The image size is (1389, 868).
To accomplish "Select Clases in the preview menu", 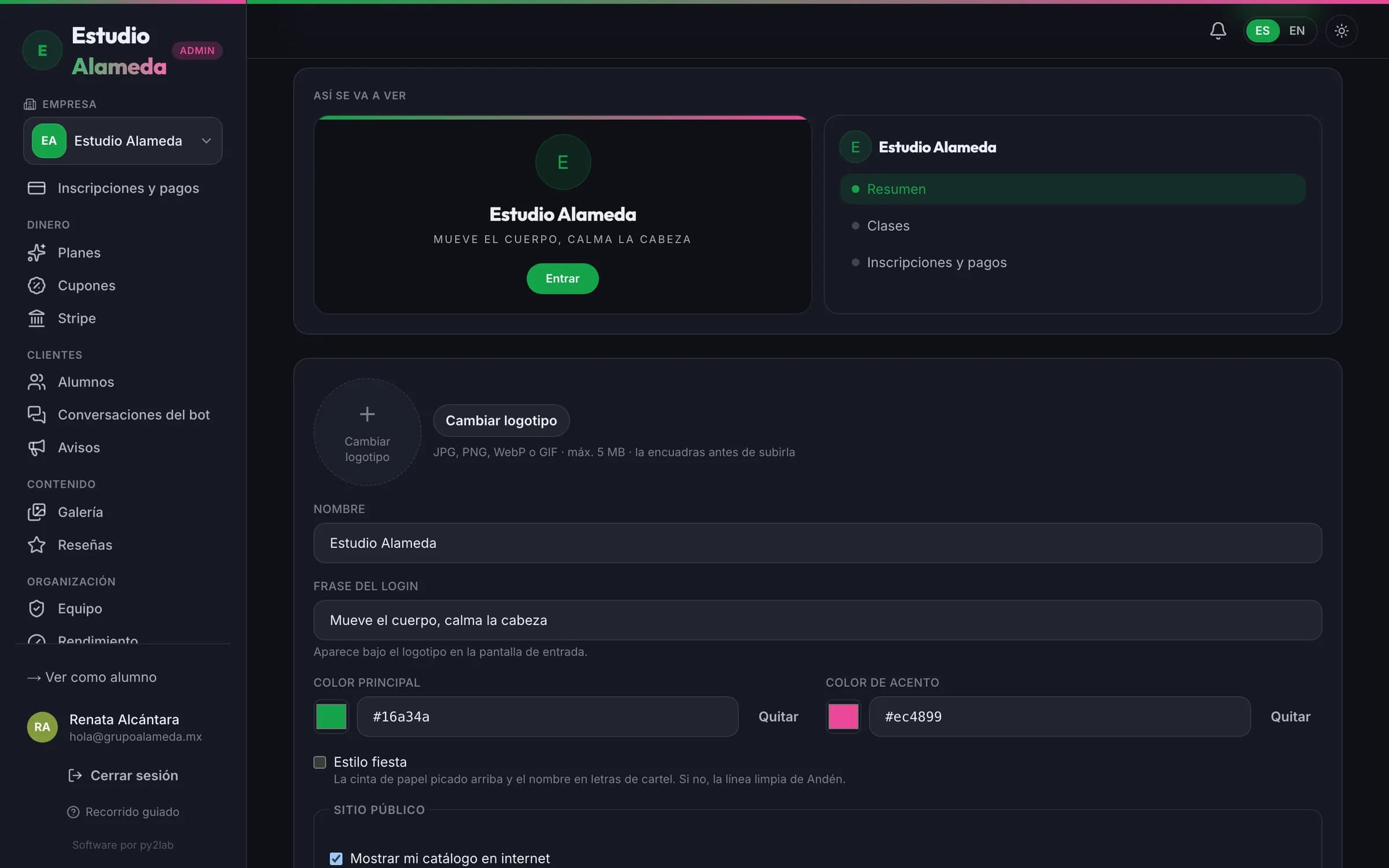I will pos(1072,226).
